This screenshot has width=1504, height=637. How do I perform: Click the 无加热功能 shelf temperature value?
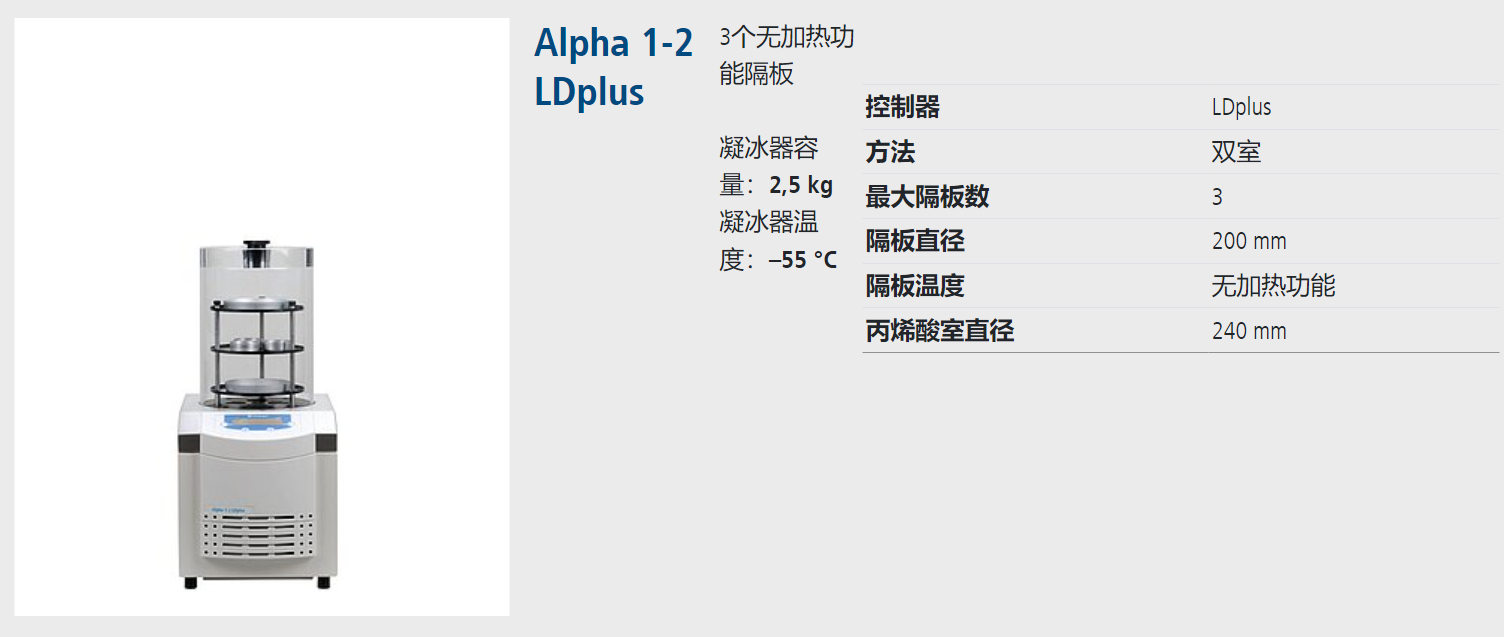coord(1273,286)
